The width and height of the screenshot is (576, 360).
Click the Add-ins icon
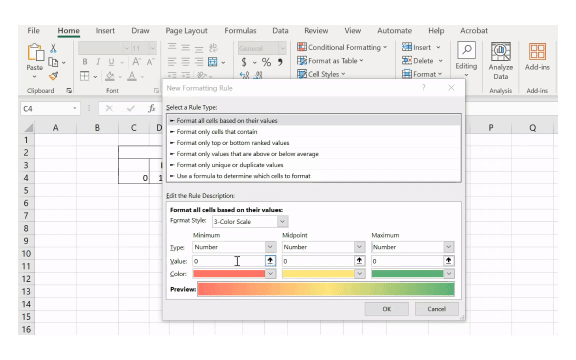[x=537, y=51]
